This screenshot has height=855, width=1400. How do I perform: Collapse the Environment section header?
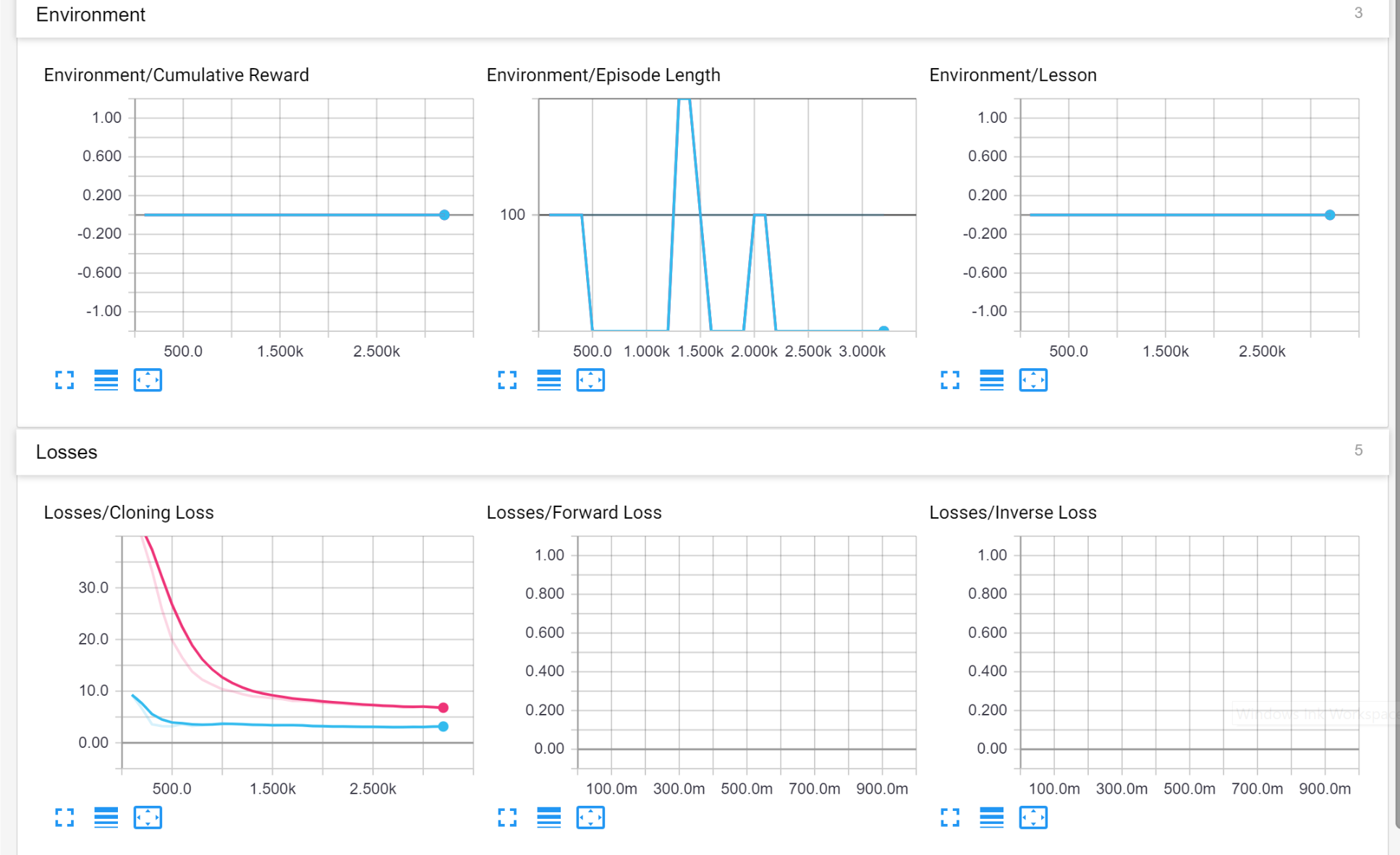click(x=90, y=14)
